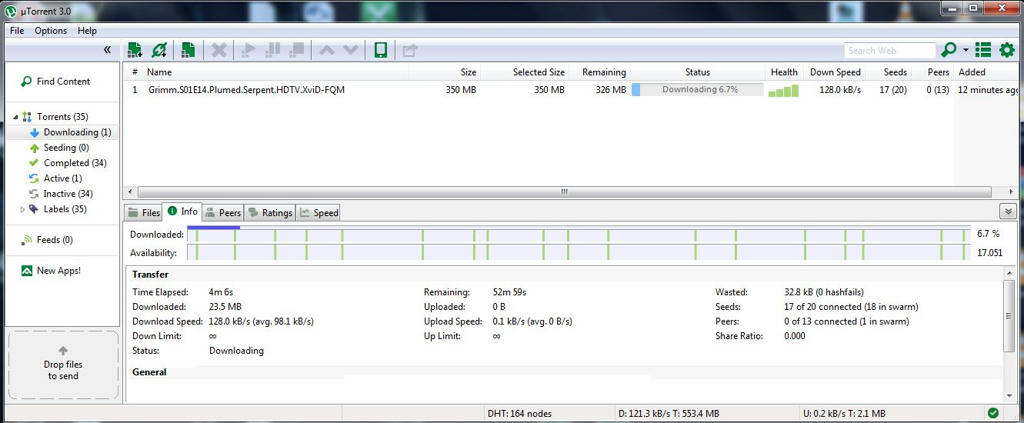Open New Apps! in sidebar
Screen dimensions: 1024x423
click(x=52, y=270)
